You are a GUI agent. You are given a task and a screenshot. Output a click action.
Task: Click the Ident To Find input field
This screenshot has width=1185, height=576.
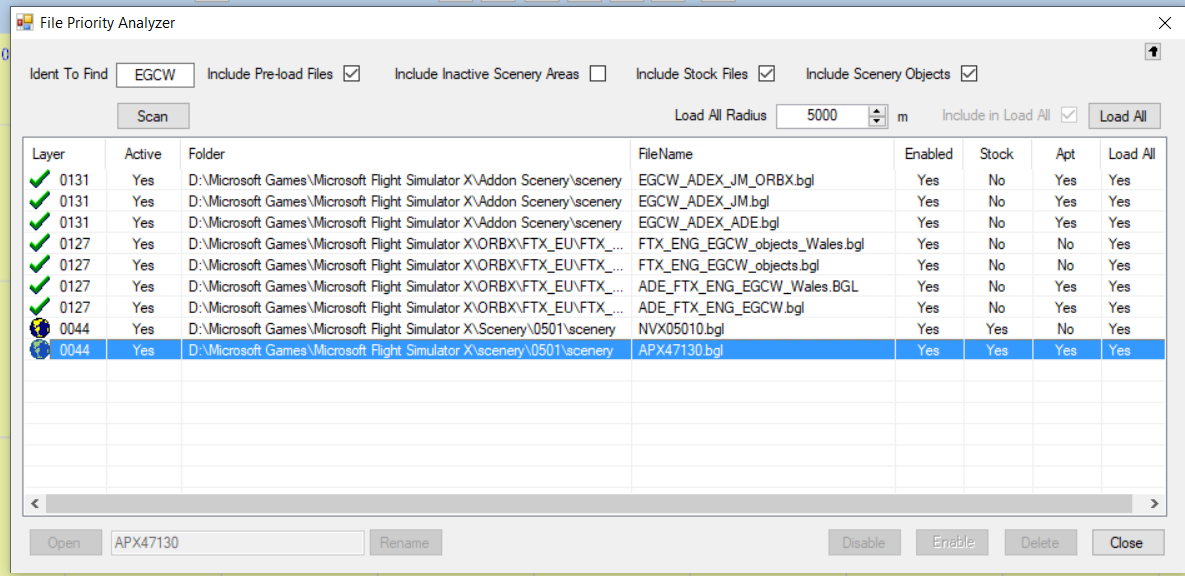(155, 74)
